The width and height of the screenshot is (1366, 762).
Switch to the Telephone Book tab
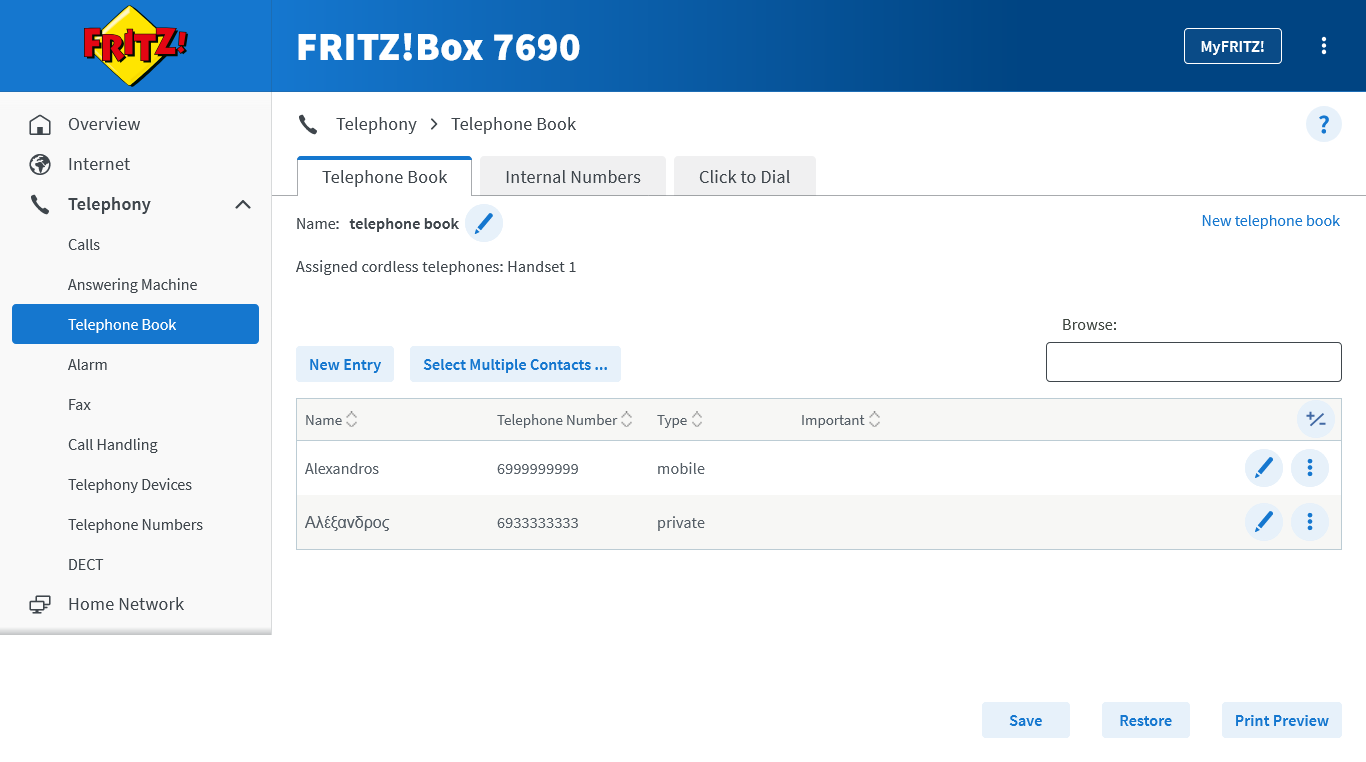(x=385, y=176)
